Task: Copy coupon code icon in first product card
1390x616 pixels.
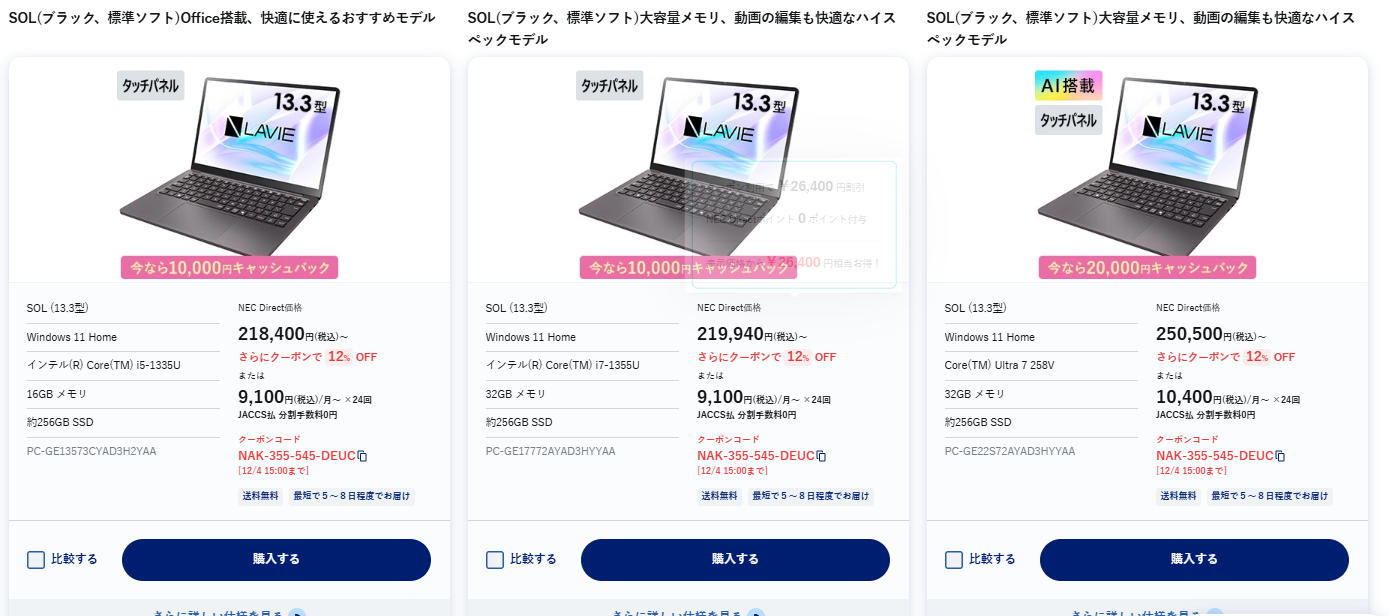Action: pyautogui.click(x=362, y=456)
